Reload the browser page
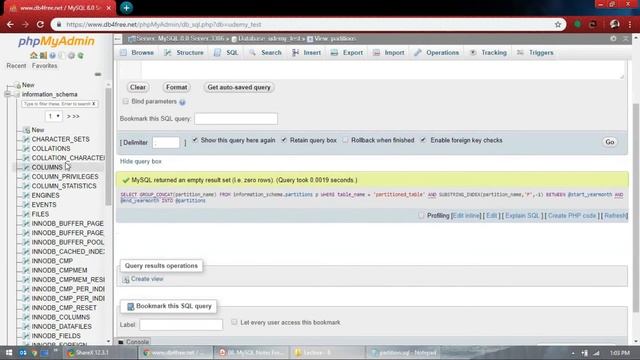Viewport: 640px width, 360px height. tap(40, 24)
